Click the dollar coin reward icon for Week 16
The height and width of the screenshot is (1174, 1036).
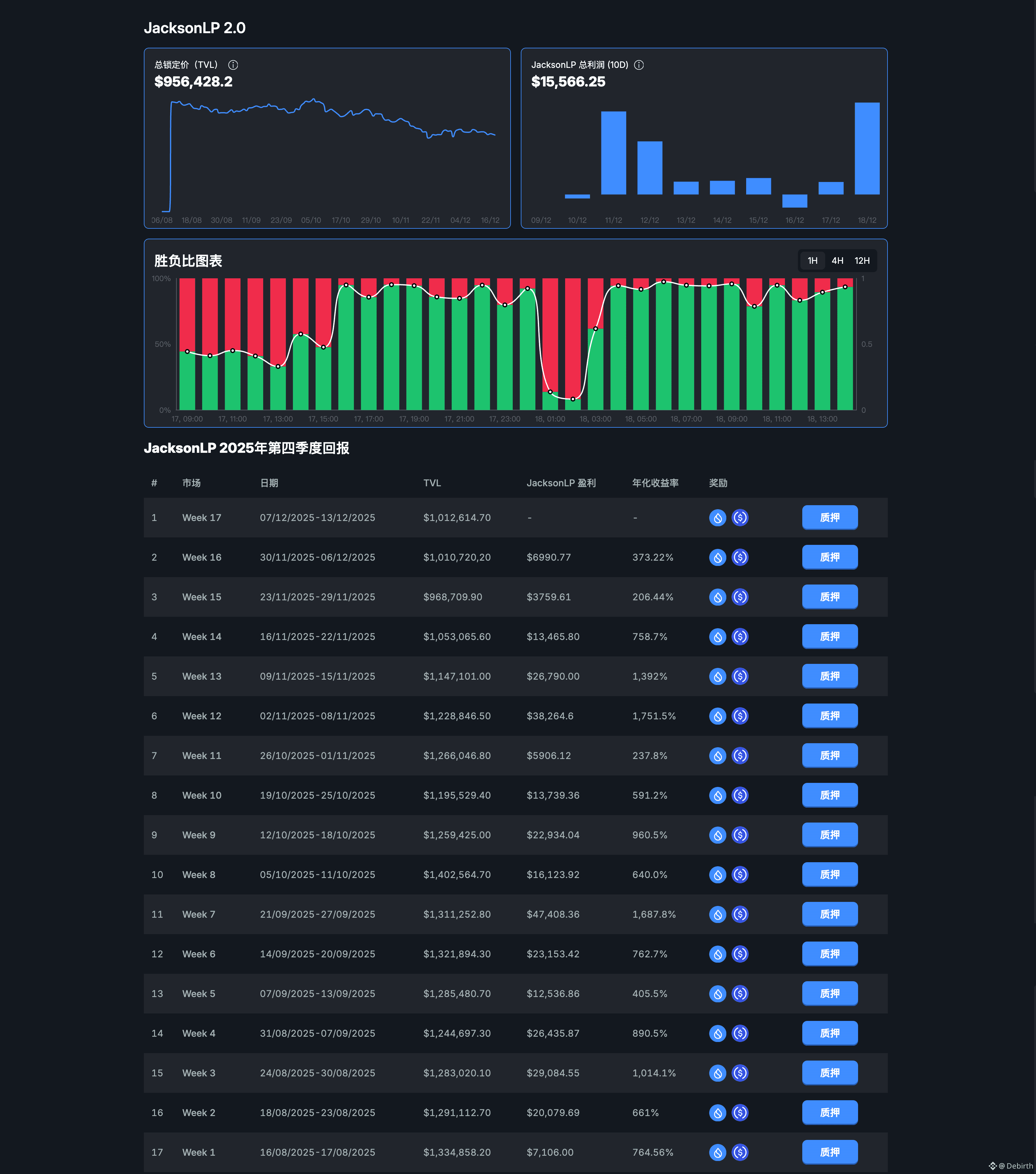(740, 557)
